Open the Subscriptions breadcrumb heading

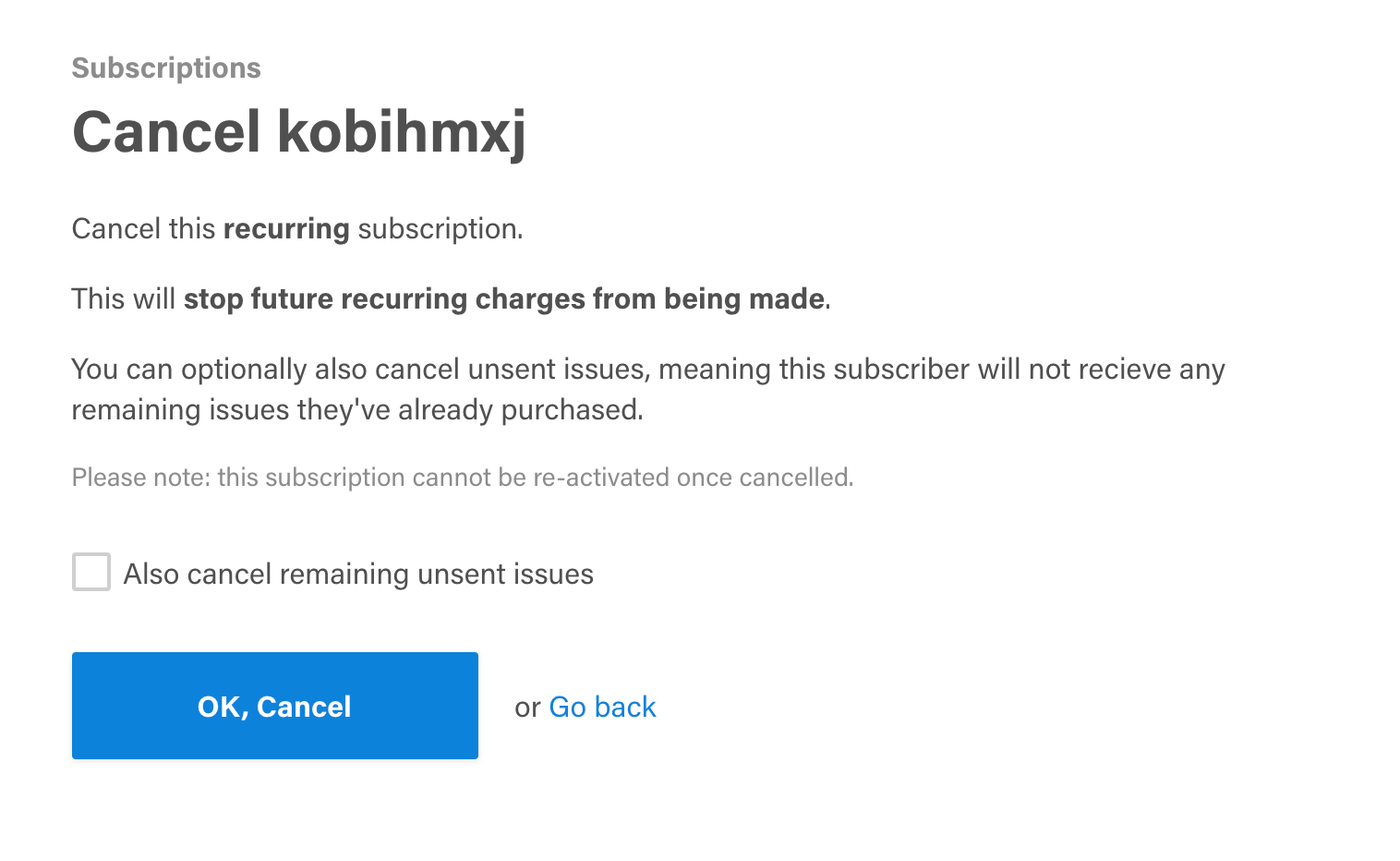pos(166,68)
